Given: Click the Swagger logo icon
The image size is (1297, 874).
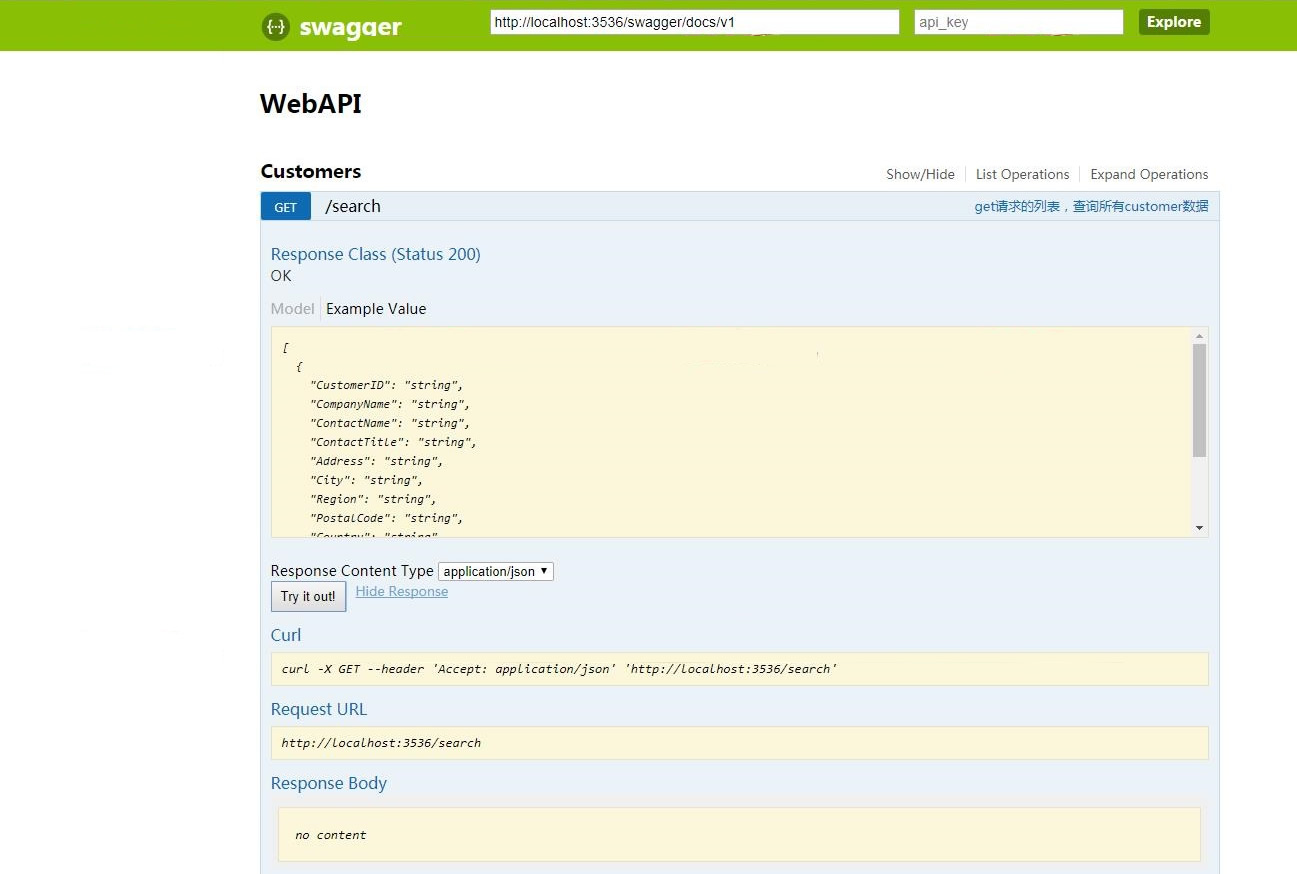Looking at the screenshot, I should [x=275, y=27].
